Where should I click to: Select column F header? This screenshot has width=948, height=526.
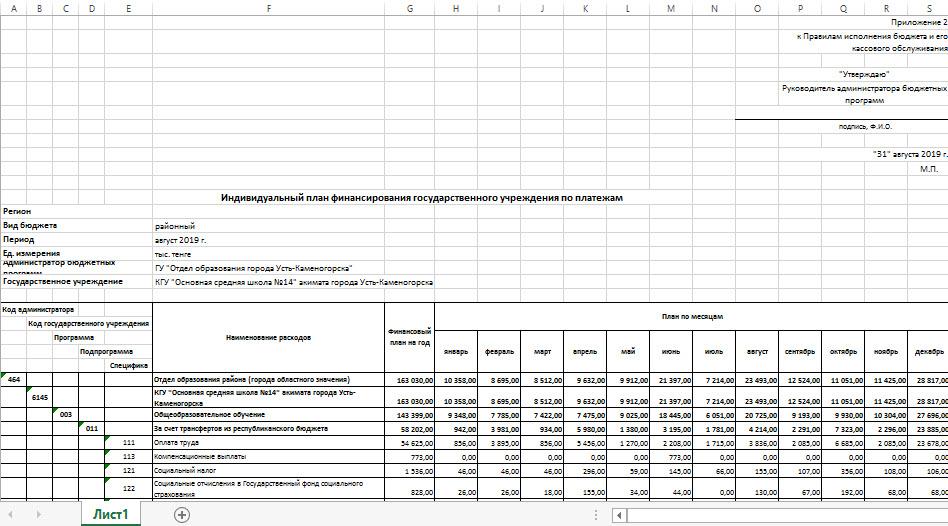[268, 8]
